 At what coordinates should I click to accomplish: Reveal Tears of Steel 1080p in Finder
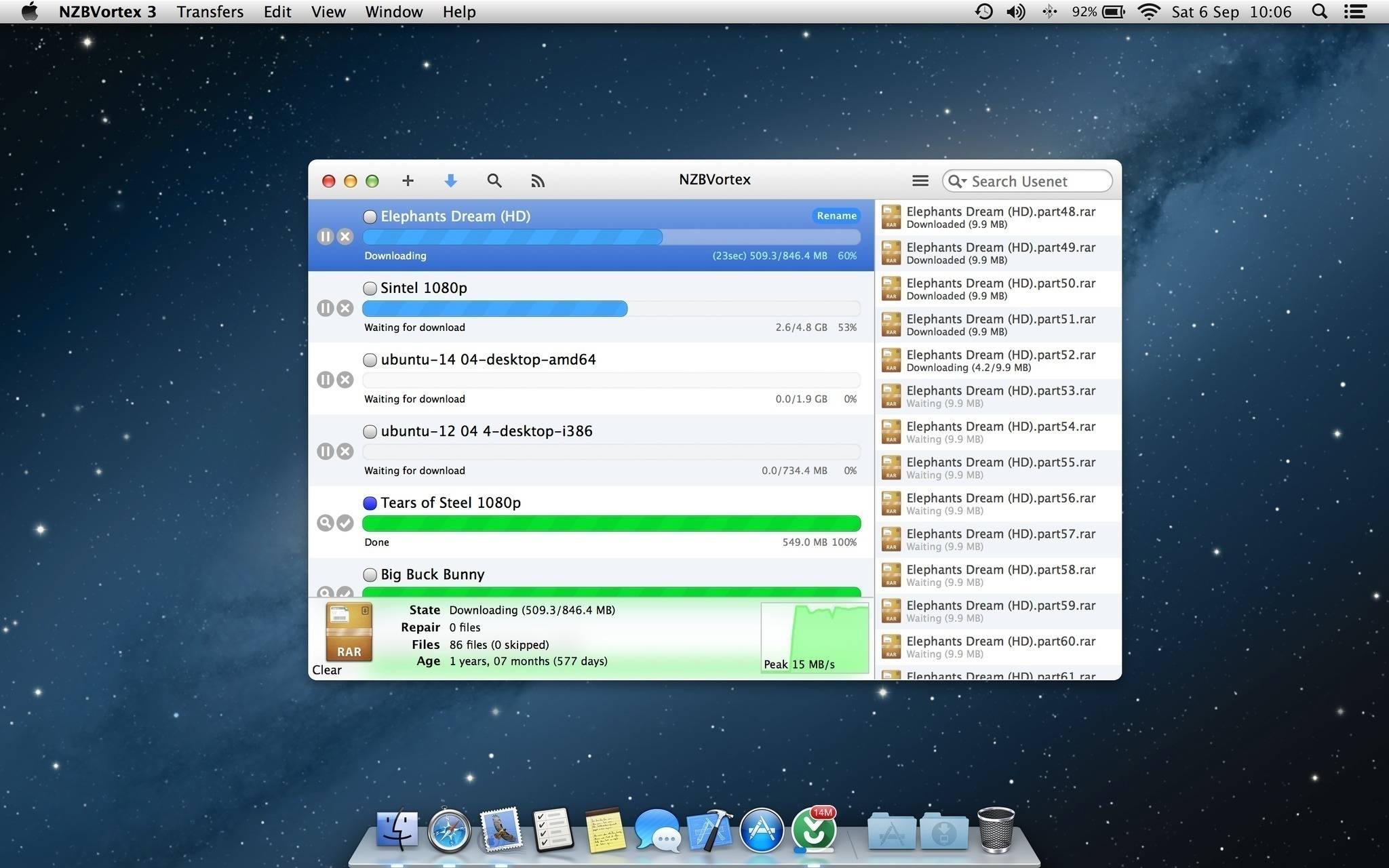click(326, 523)
